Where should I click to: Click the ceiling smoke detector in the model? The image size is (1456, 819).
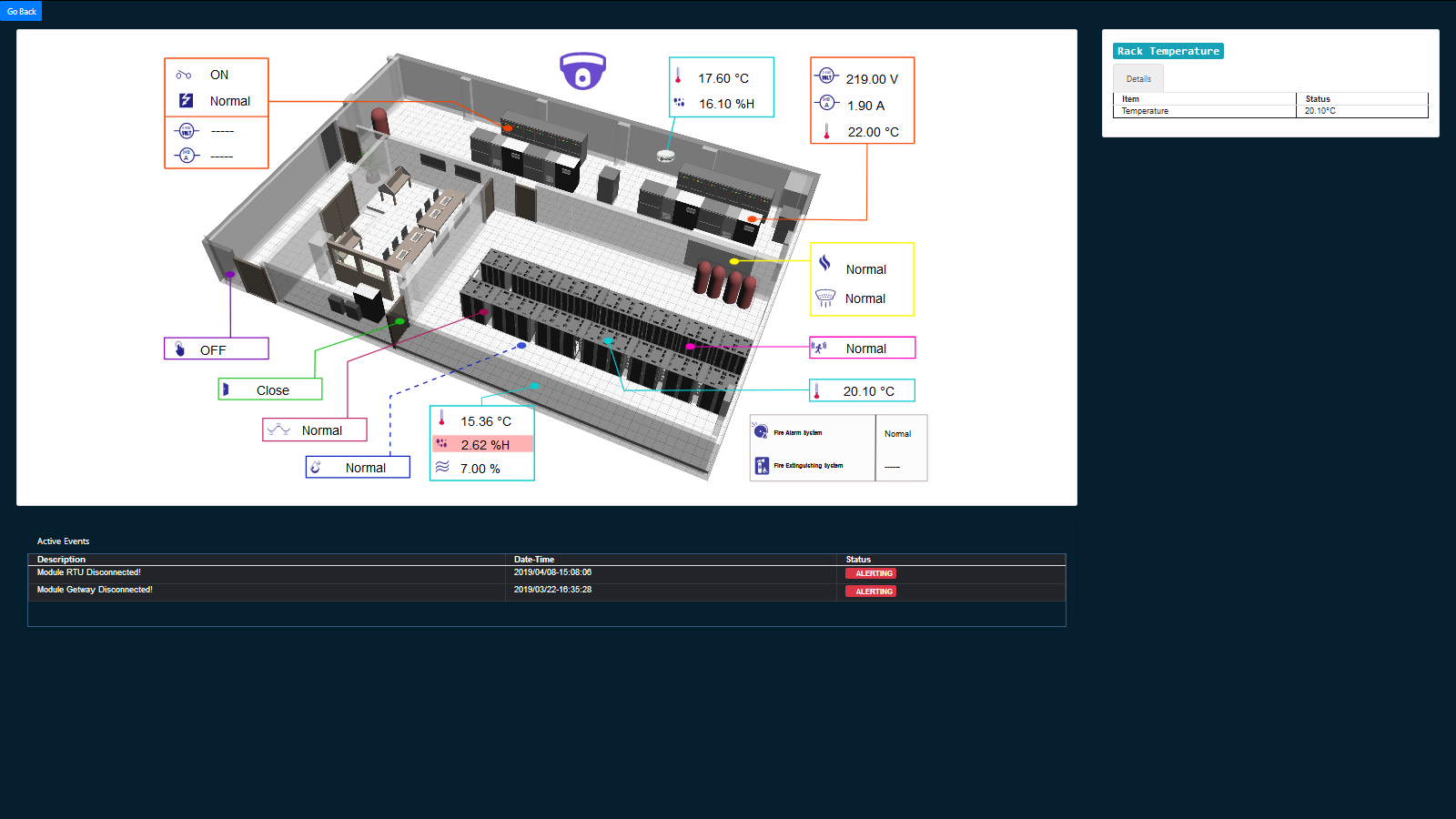[x=666, y=156]
